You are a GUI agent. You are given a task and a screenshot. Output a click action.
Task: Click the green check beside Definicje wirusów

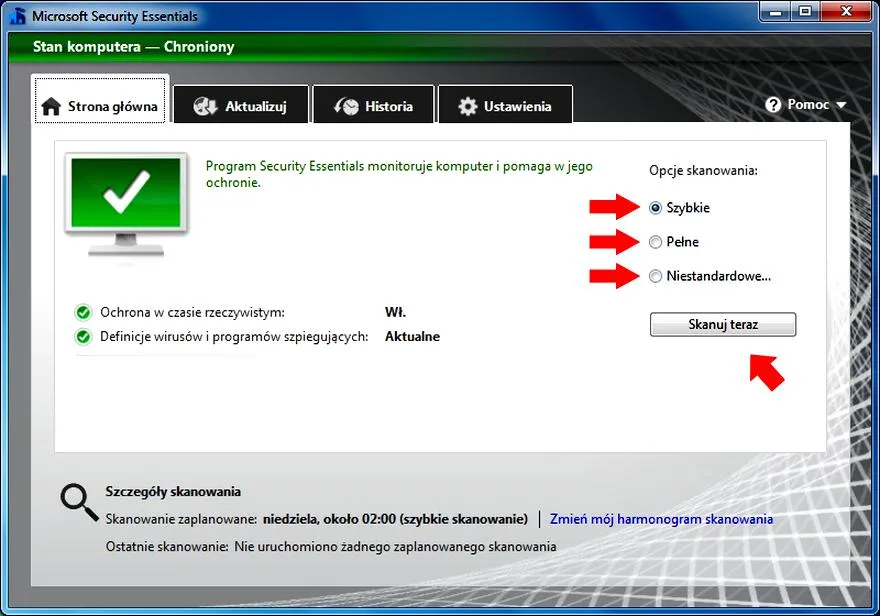[83, 337]
